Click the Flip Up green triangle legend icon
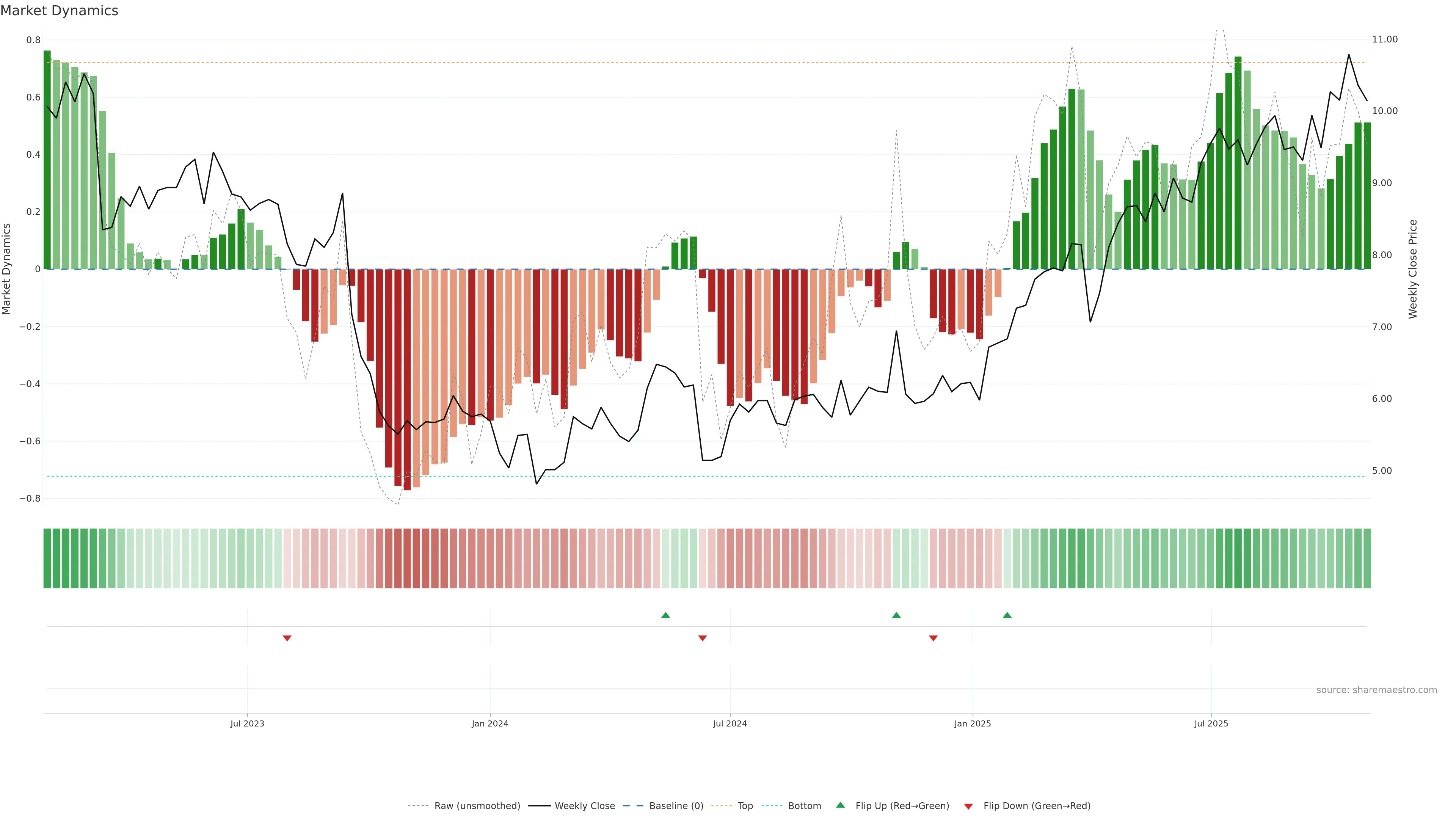Viewport: 1456px width, 819px height. pos(841,805)
